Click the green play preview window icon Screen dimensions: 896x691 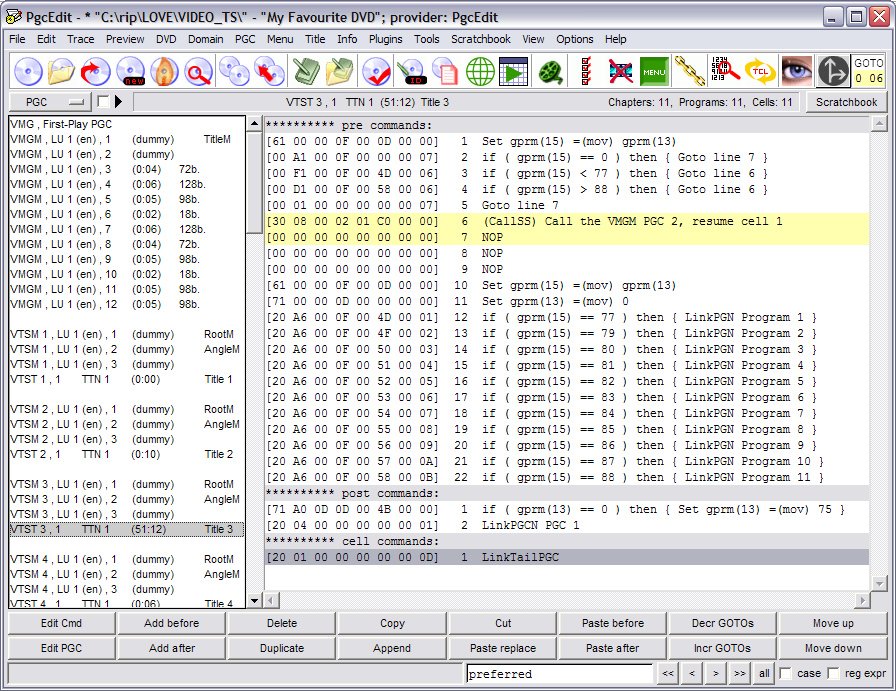coord(514,71)
